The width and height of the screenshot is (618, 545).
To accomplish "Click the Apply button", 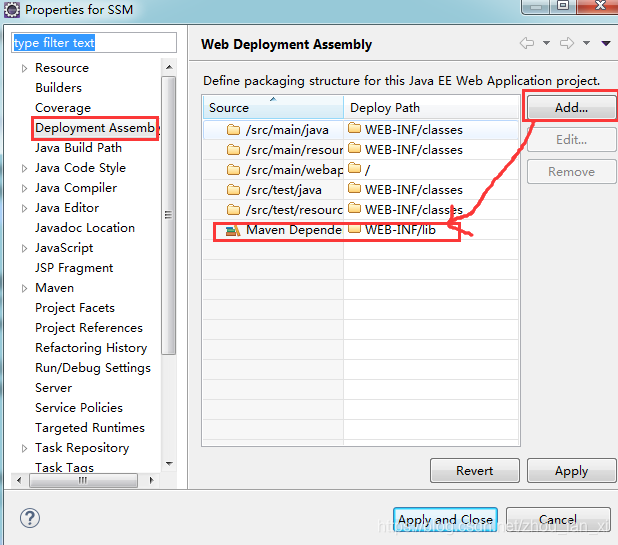I will 571,471.
